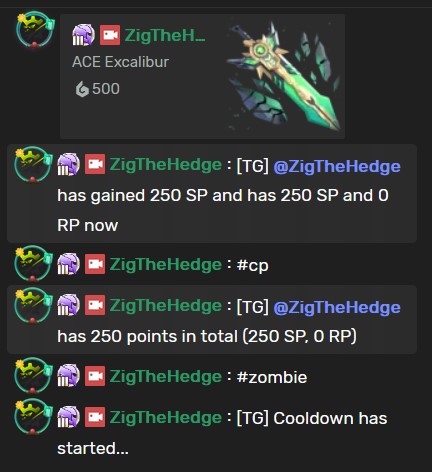Click the red camera badge on the Cooldown message

point(95,417)
